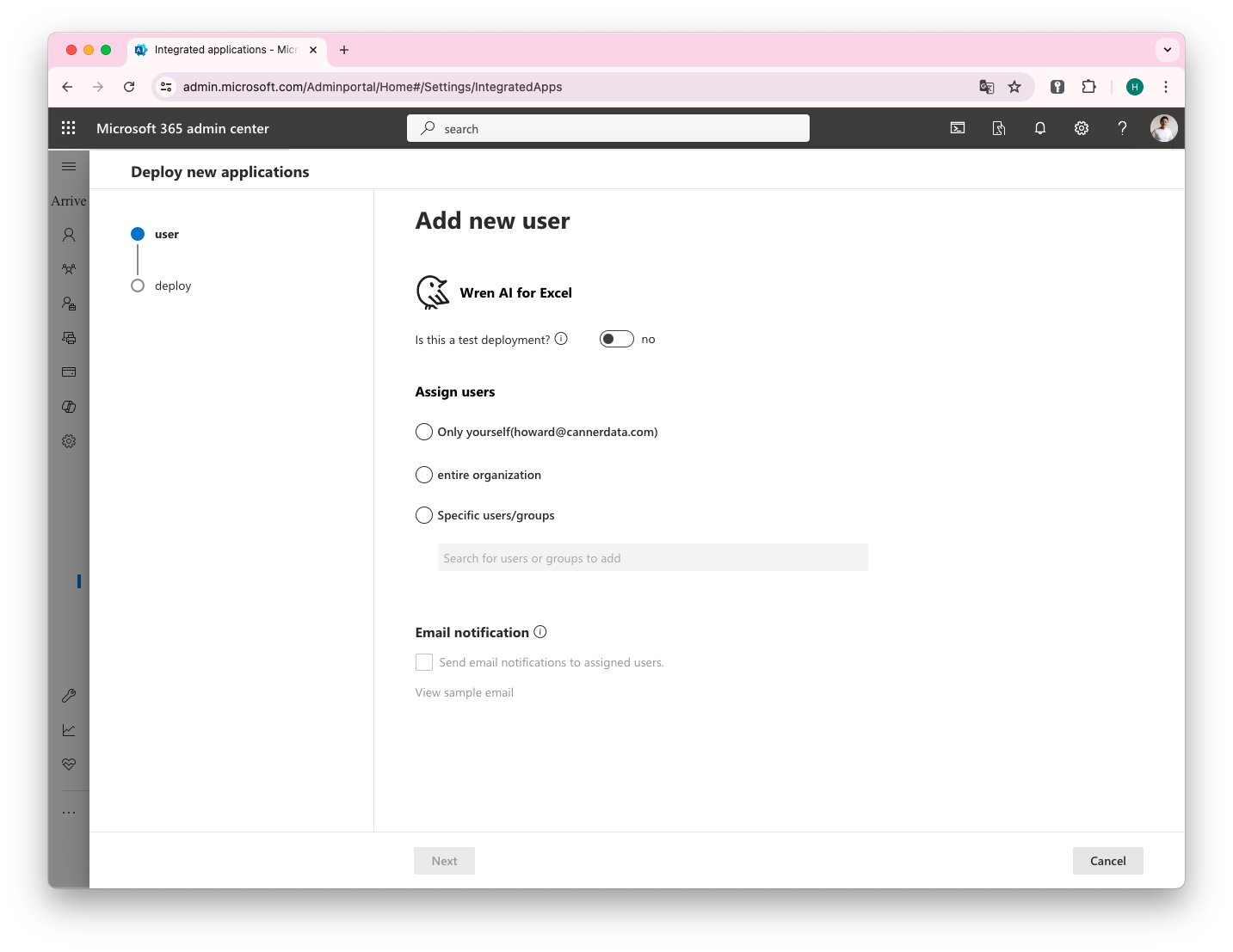Focus the admin center search box
The height and width of the screenshot is (952, 1233).
coord(608,128)
